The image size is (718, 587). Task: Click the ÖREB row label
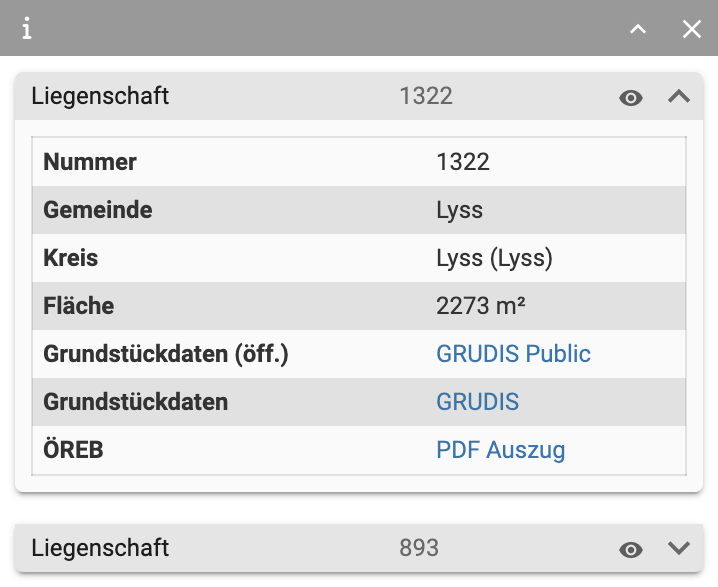point(73,450)
